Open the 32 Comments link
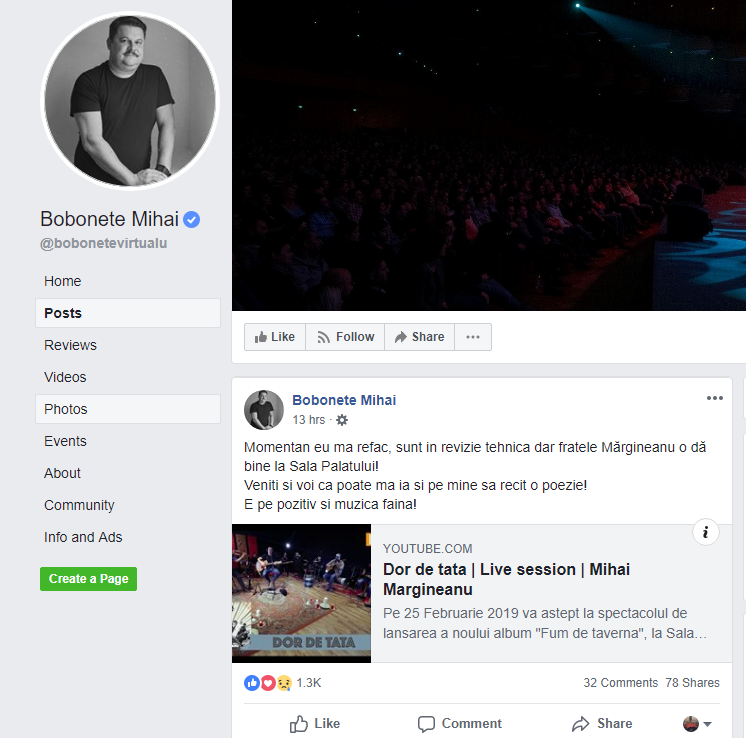 (620, 683)
